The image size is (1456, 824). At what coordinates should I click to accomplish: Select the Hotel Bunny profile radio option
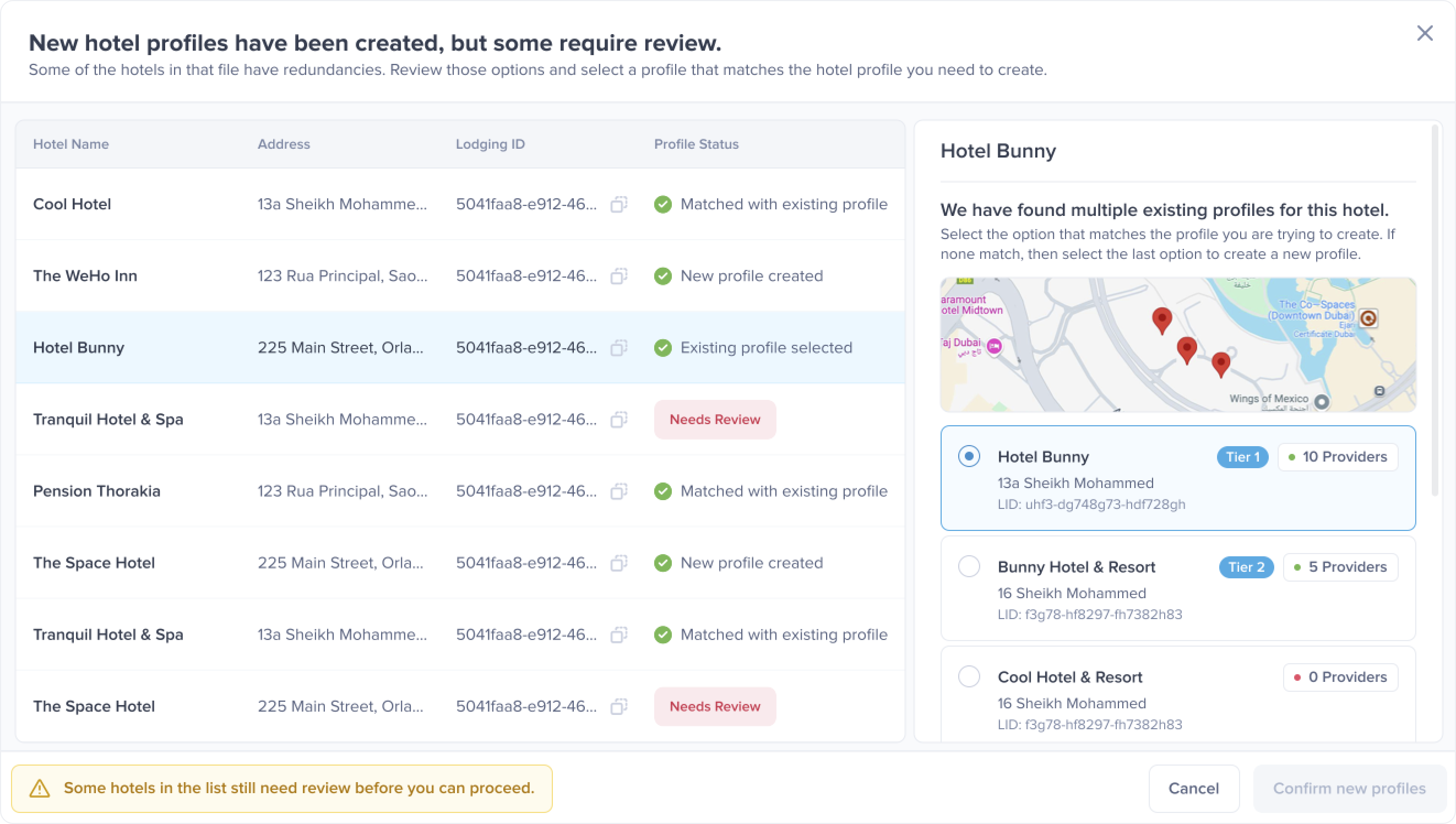969,456
